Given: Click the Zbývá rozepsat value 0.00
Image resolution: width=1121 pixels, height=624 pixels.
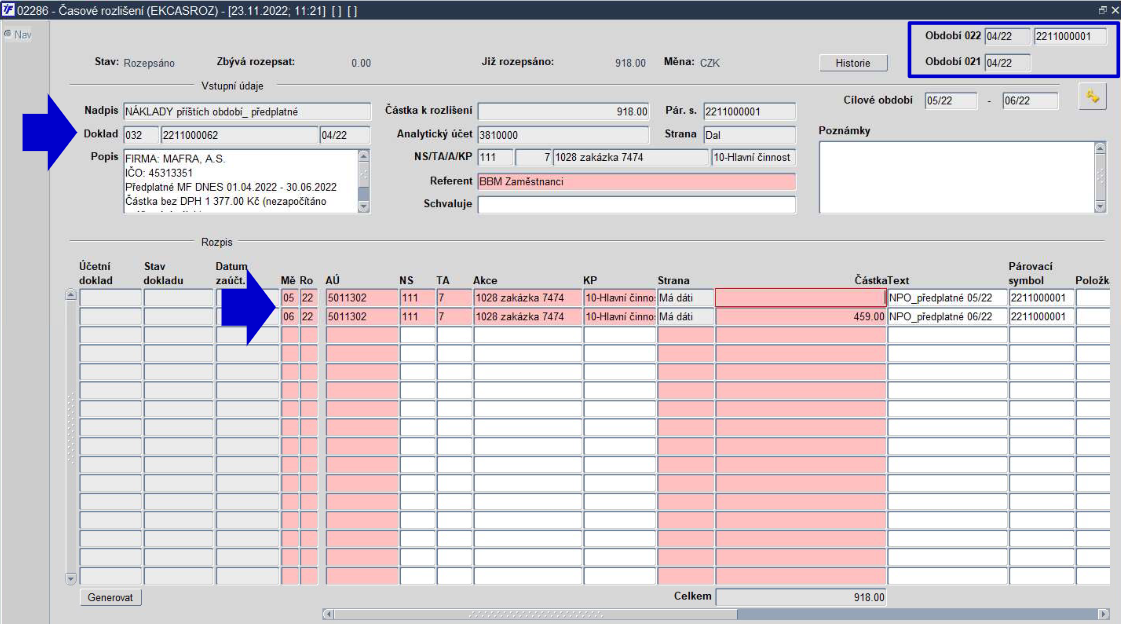Looking at the screenshot, I should point(361,63).
